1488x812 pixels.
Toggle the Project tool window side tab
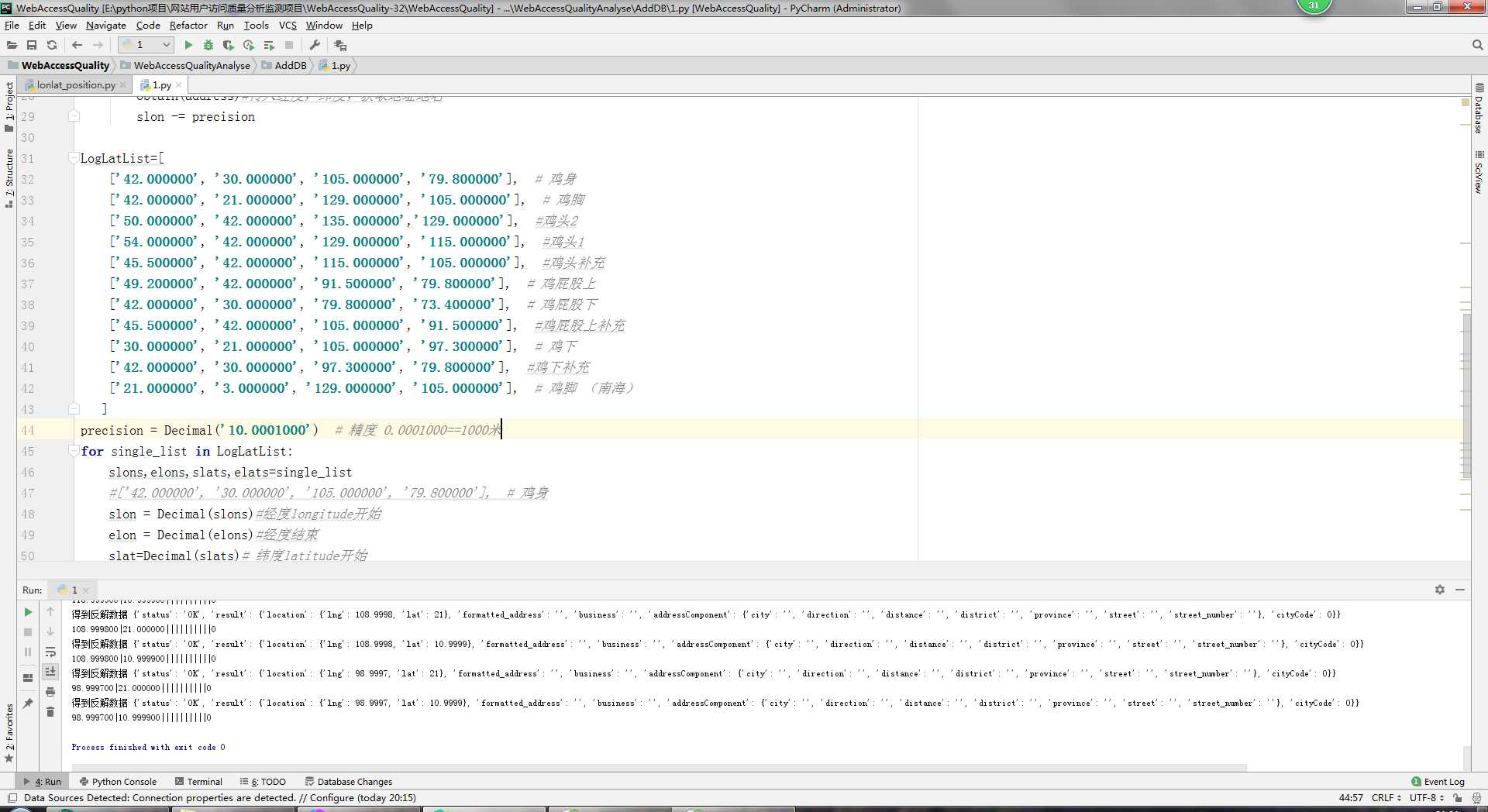[9, 107]
